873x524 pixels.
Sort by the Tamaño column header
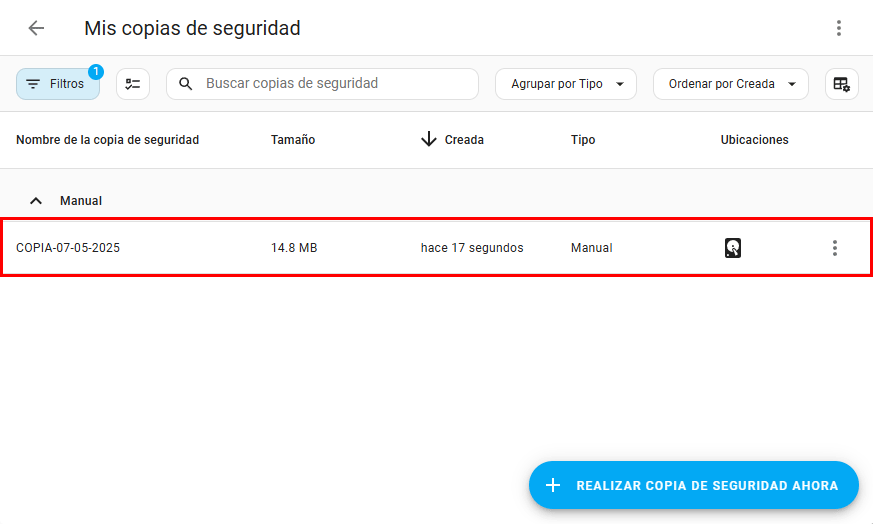[x=293, y=140]
